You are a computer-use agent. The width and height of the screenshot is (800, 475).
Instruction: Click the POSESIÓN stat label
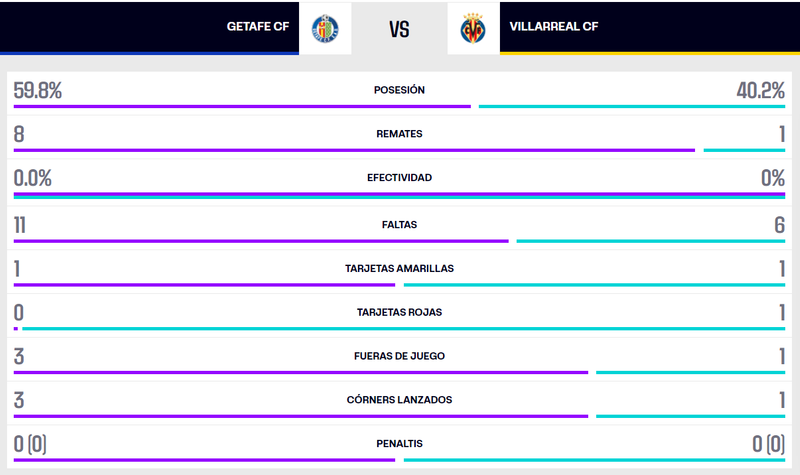(x=399, y=90)
